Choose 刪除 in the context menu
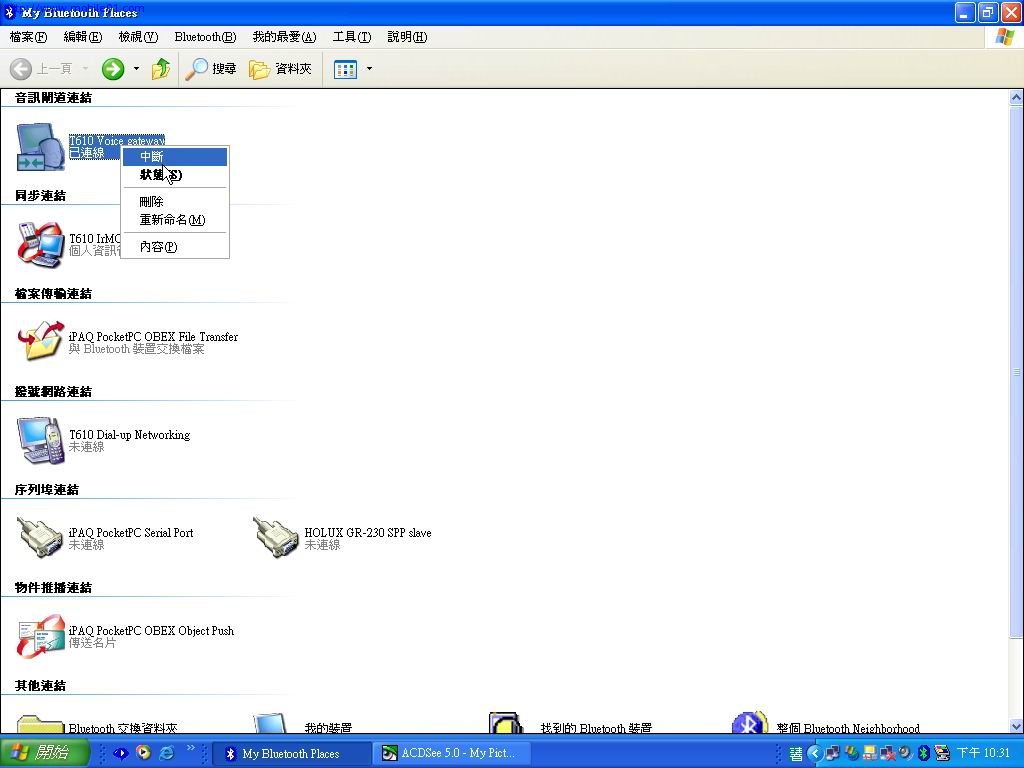The image size is (1024, 768). [x=175, y=202]
